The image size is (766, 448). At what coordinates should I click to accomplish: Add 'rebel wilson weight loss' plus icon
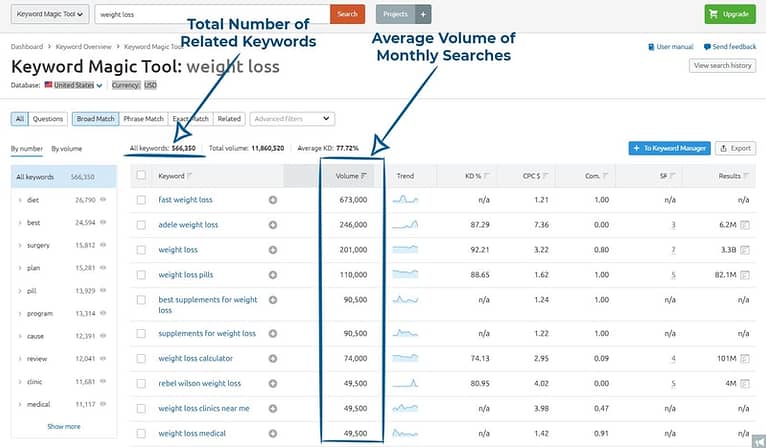pyautogui.click(x=273, y=384)
